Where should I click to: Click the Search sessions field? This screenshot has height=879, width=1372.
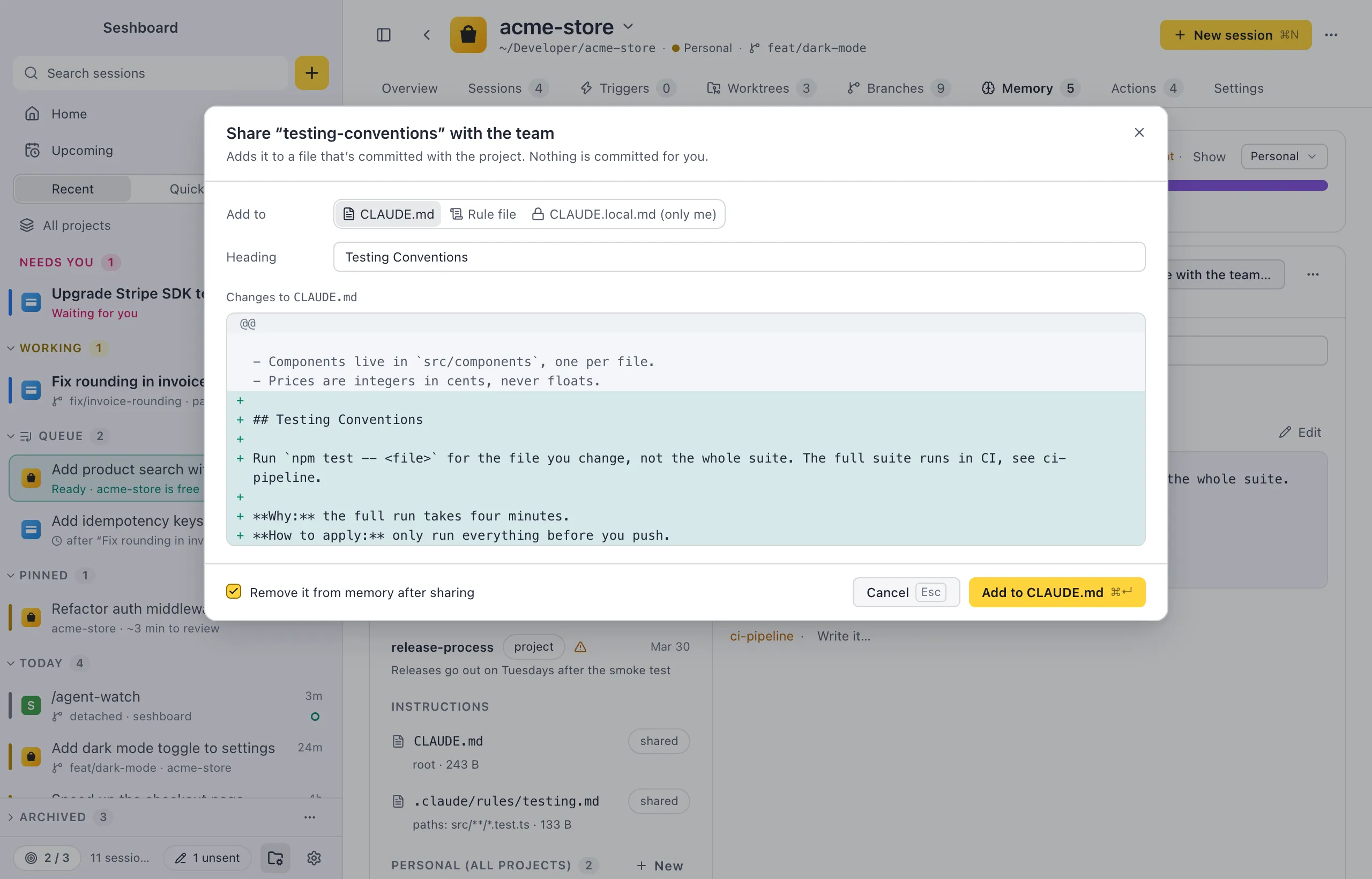(151, 72)
